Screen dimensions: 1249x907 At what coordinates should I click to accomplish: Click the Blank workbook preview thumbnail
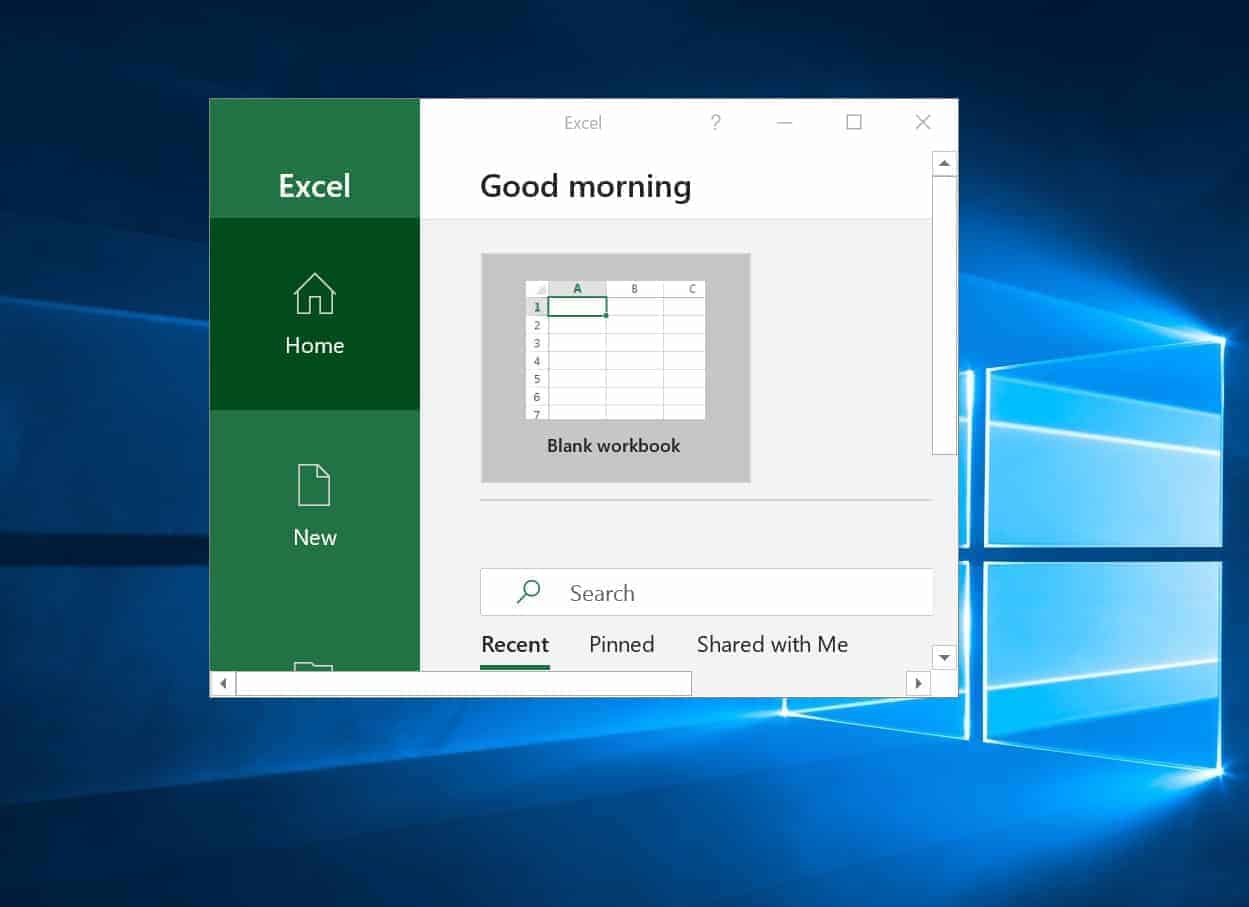point(614,350)
